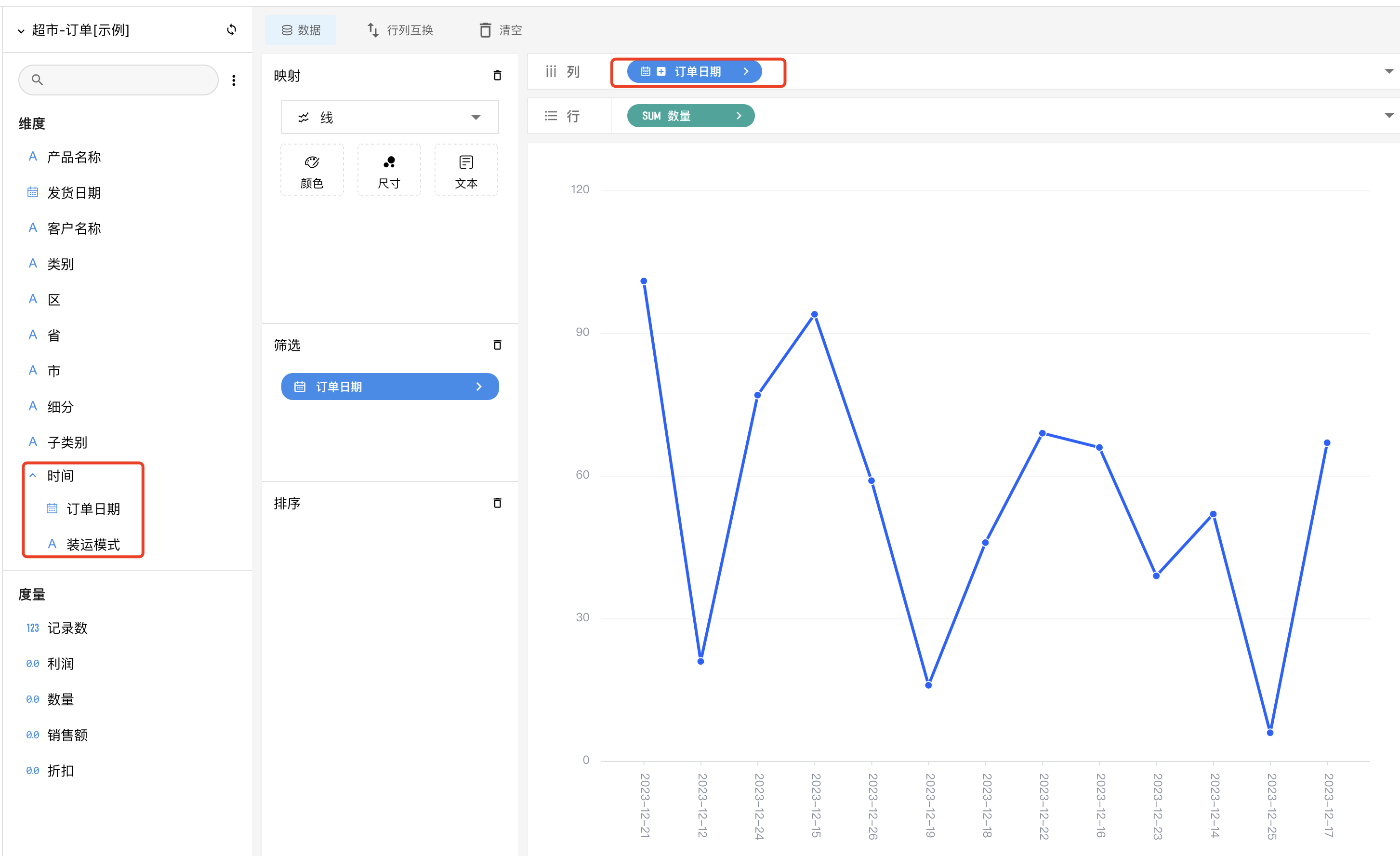Open the 数据 tab
This screenshot has height=856, width=1400.
point(301,29)
